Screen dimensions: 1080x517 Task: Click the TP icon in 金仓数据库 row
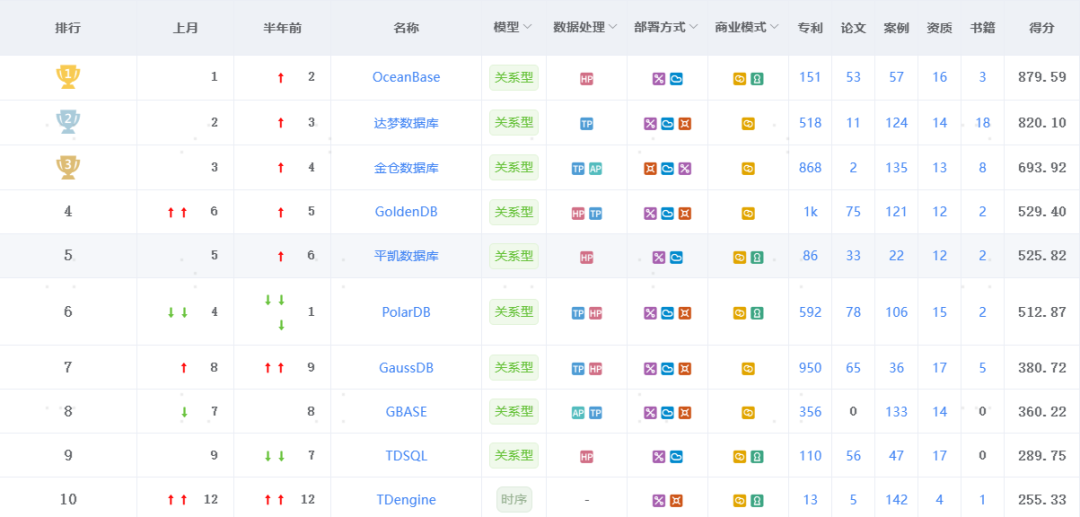click(x=579, y=169)
